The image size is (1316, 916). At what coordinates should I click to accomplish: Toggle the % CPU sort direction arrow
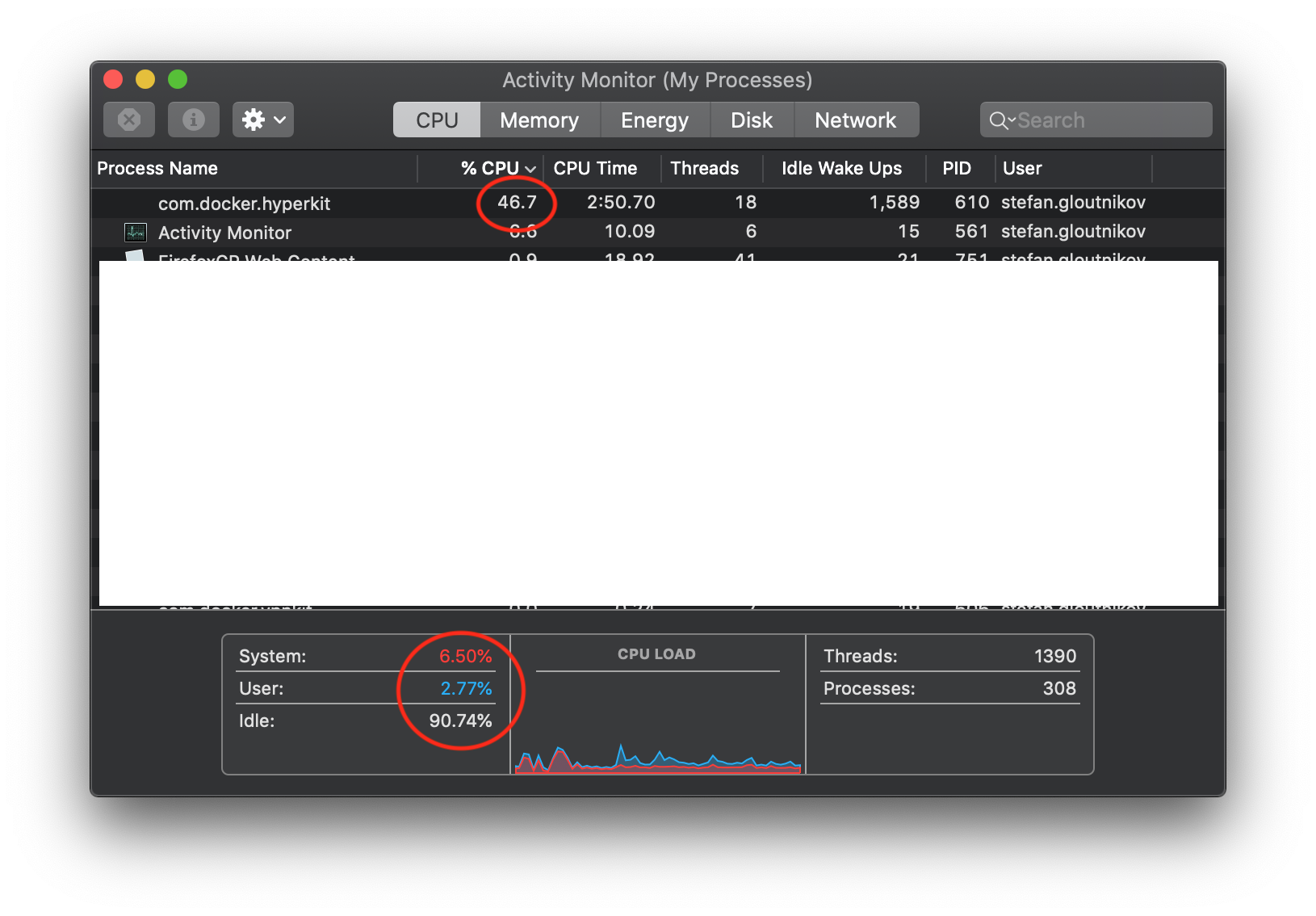click(x=530, y=168)
